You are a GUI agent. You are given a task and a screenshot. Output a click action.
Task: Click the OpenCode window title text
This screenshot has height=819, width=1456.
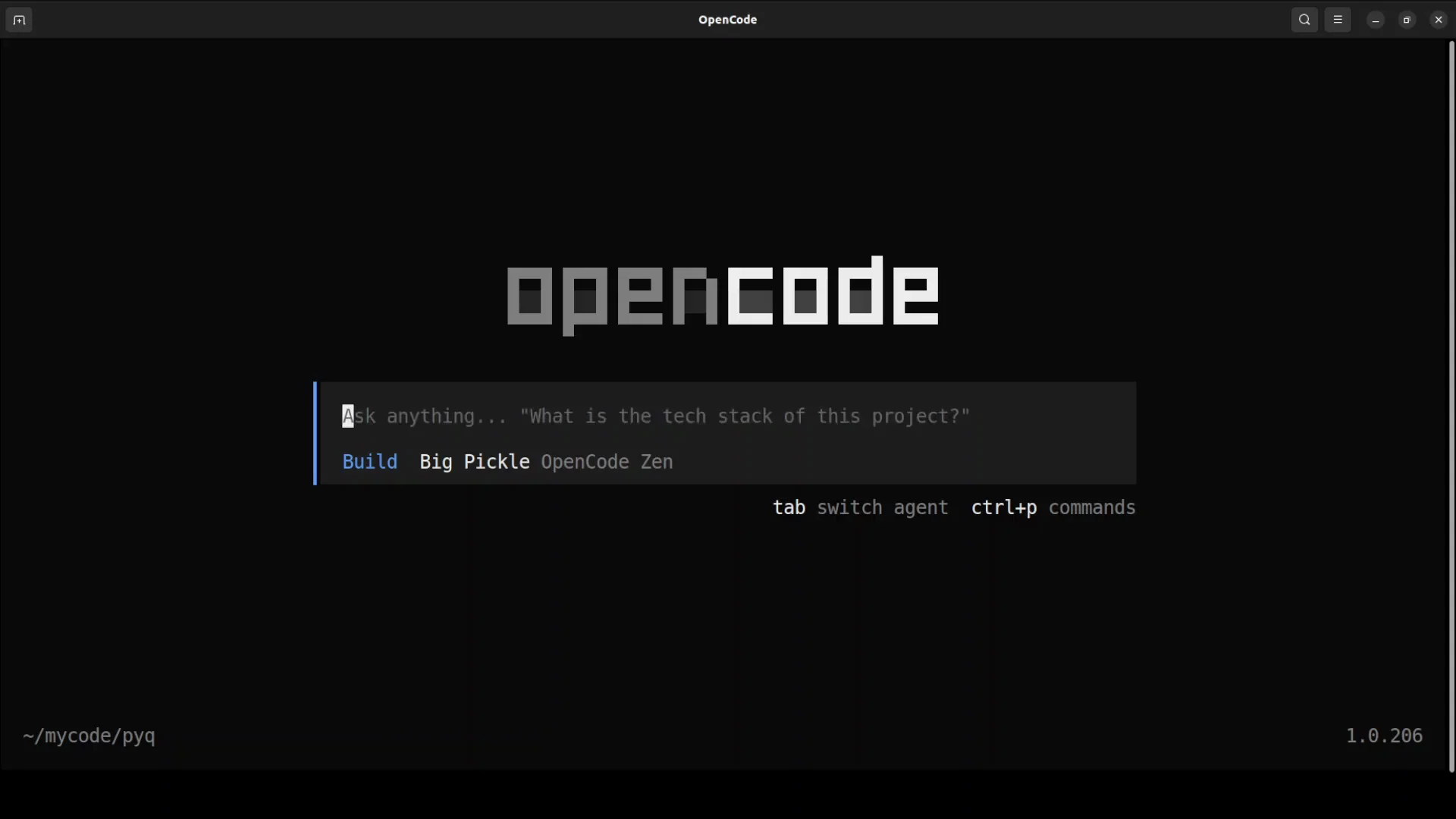(x=727, y=20)
